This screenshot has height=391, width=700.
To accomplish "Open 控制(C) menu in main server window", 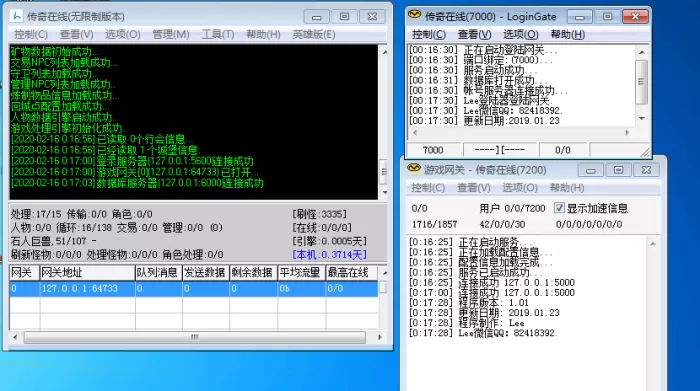I will coord(31,34).
